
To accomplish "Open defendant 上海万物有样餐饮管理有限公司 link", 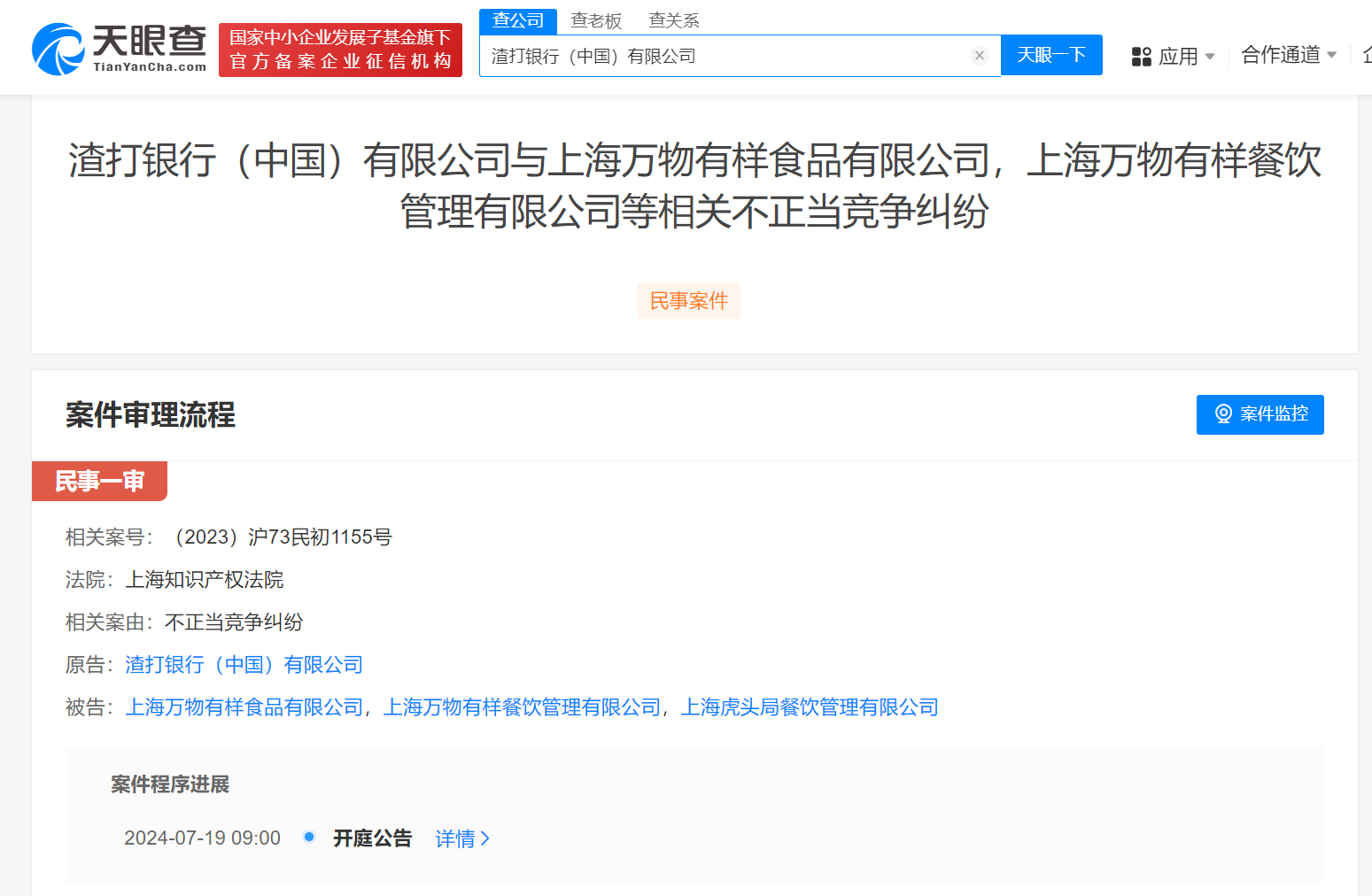I will (523, 707).
